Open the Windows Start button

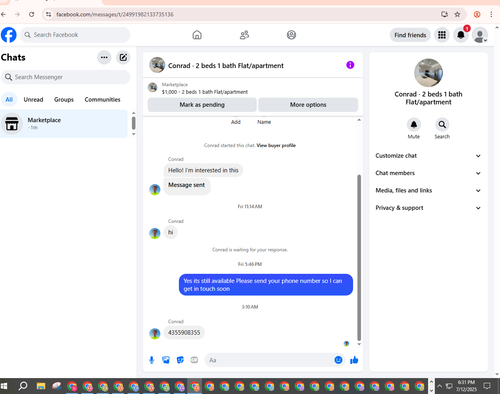point(4,386)
